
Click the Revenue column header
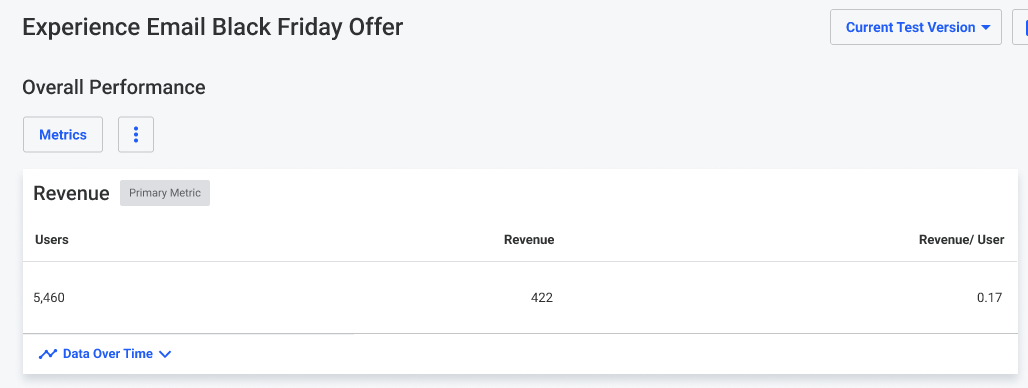[529, 240]
